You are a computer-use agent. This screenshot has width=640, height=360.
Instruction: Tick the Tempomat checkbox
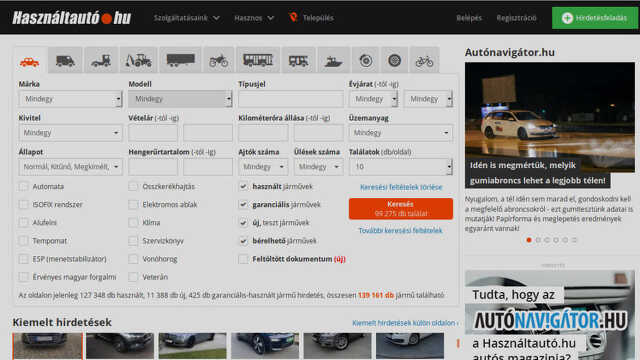click(24, 241)
